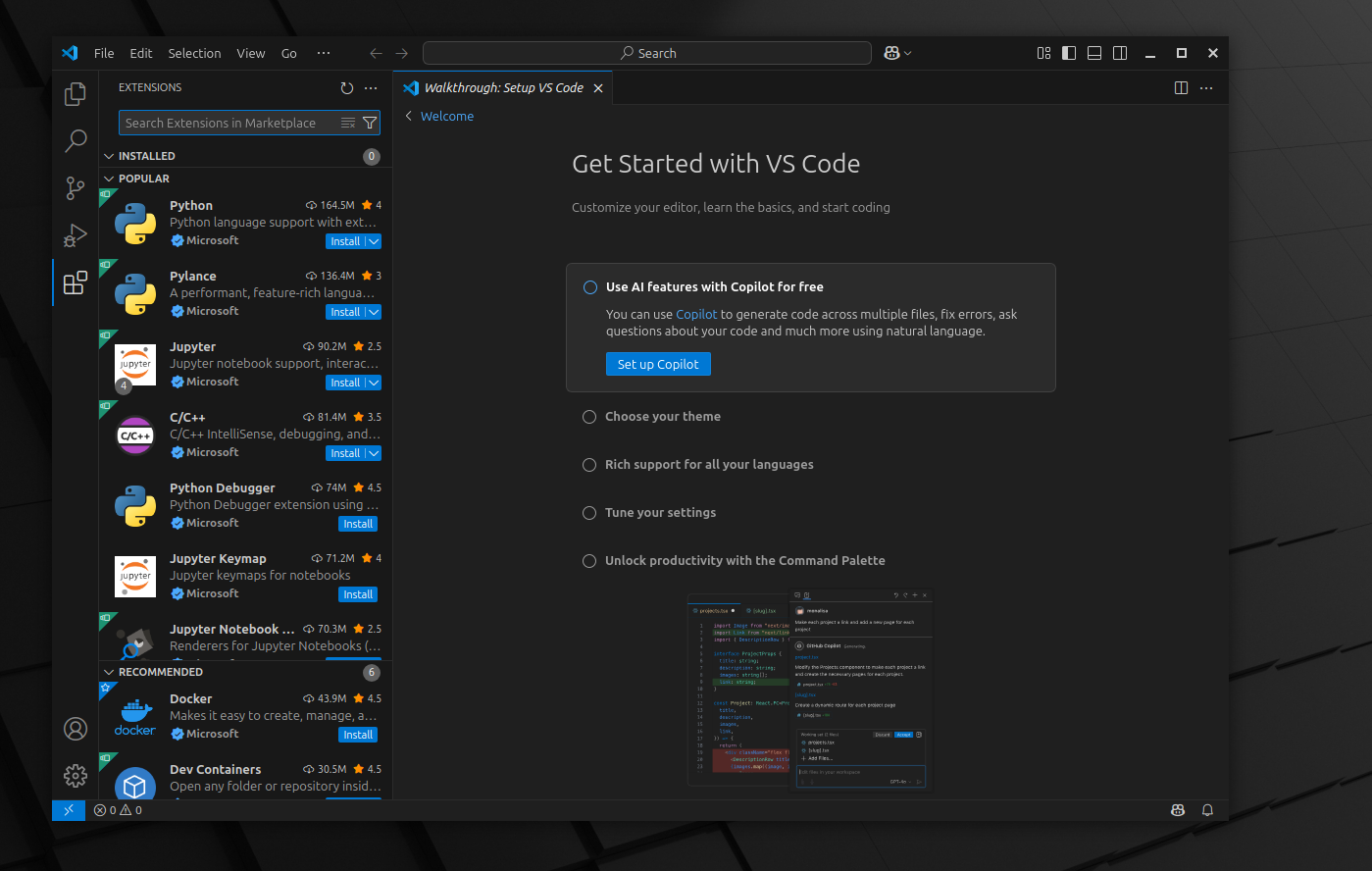Viewport: 1372px width, 871px height.
Task: Mark 'Unlock productivity with the Command Palette' step
Action: [x=589, y=561]
